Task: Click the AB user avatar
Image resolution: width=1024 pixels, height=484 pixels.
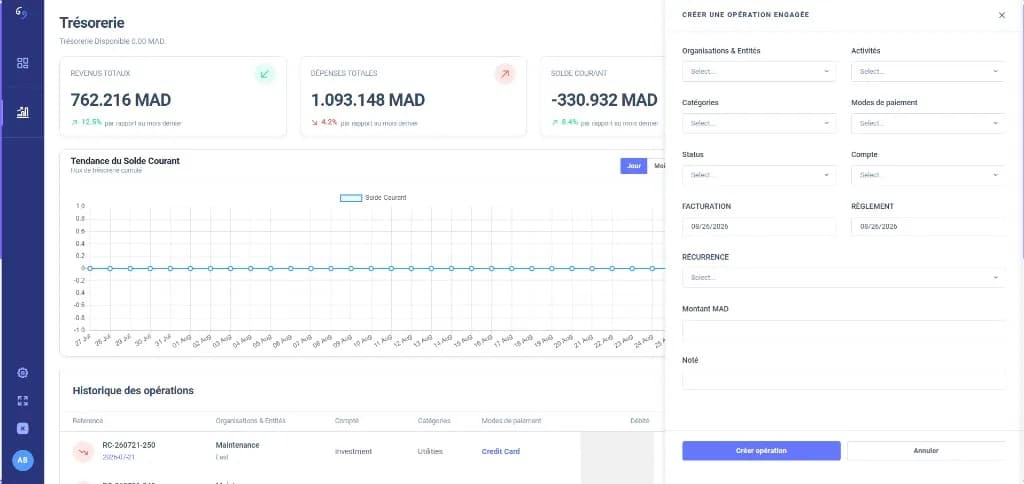Action: pos(22,460)
